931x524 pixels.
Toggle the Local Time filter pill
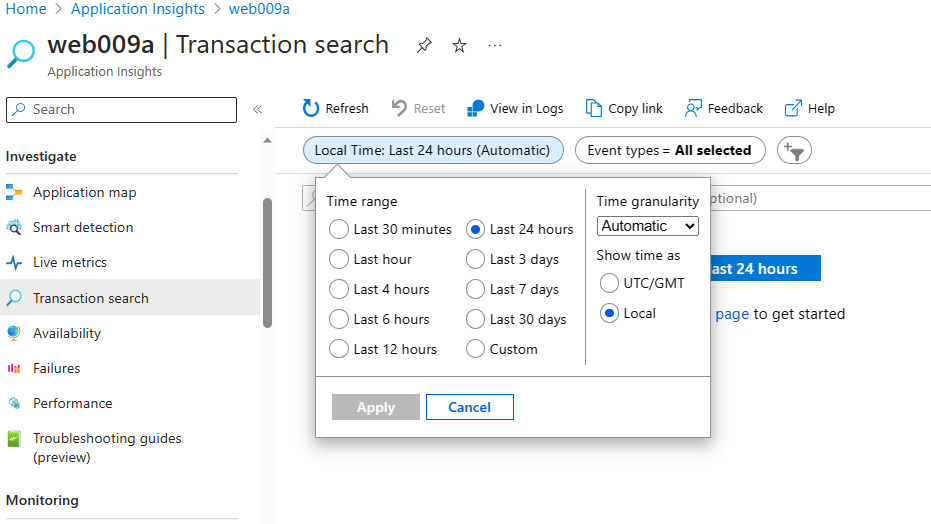pos(433,150)
